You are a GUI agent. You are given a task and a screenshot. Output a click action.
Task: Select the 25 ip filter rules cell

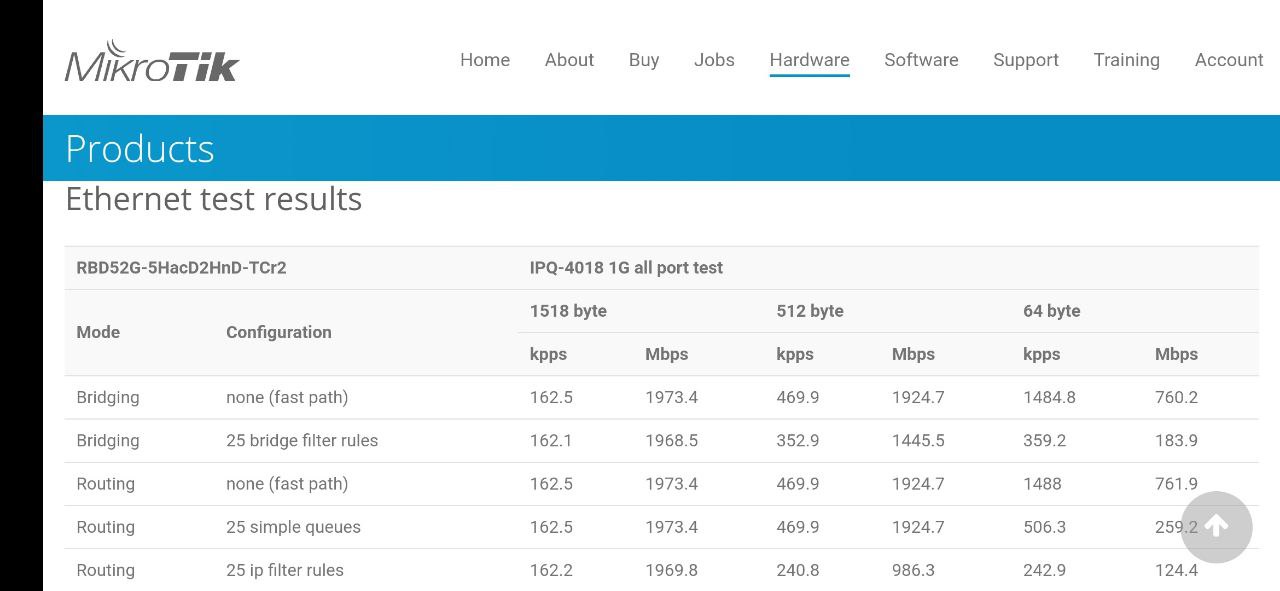tap(285, 570)
